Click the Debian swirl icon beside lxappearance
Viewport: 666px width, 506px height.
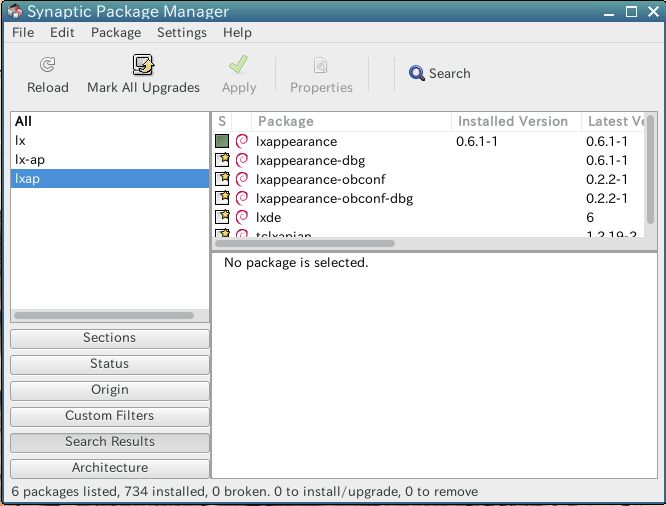click(242, 141)
